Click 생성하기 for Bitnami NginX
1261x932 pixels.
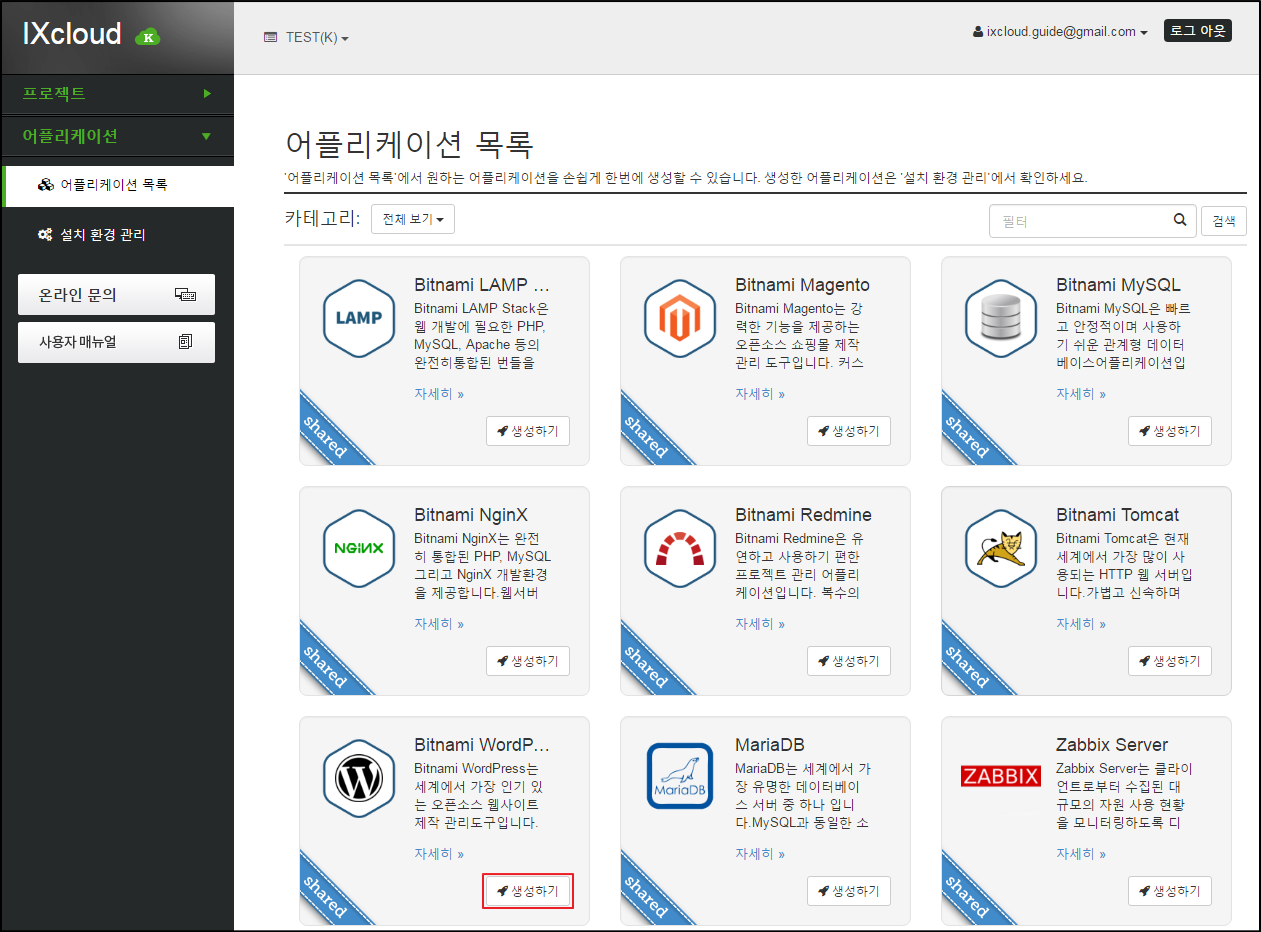(x=528, y=661)
